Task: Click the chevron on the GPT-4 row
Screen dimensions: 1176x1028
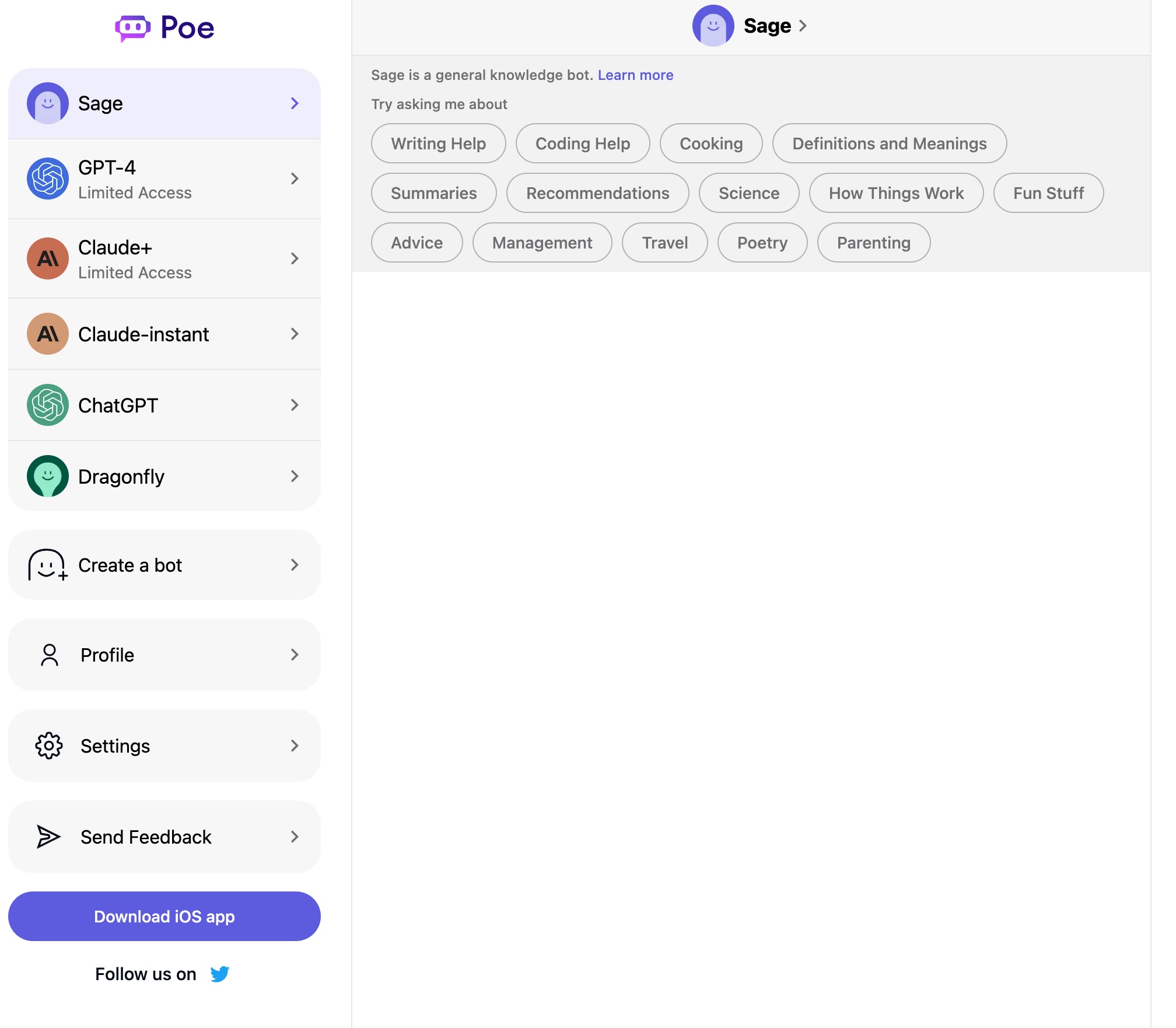Action: point(295,179)
